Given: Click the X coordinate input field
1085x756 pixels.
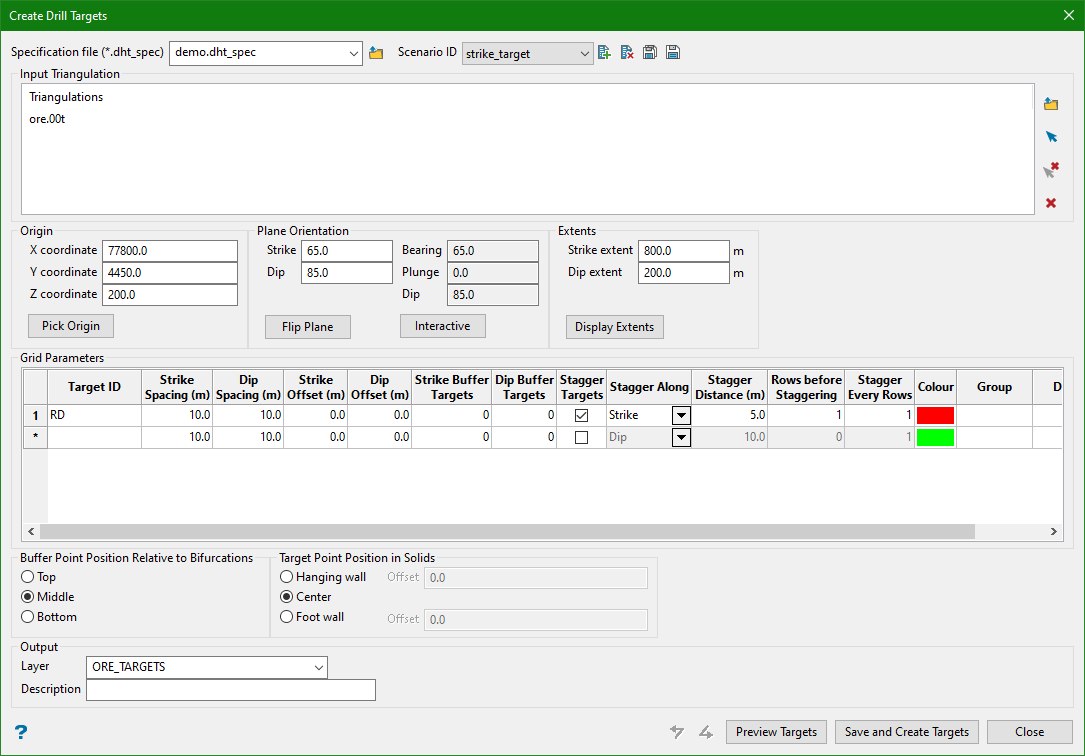Looking at the screenshot, I should (x=169, y=250).
